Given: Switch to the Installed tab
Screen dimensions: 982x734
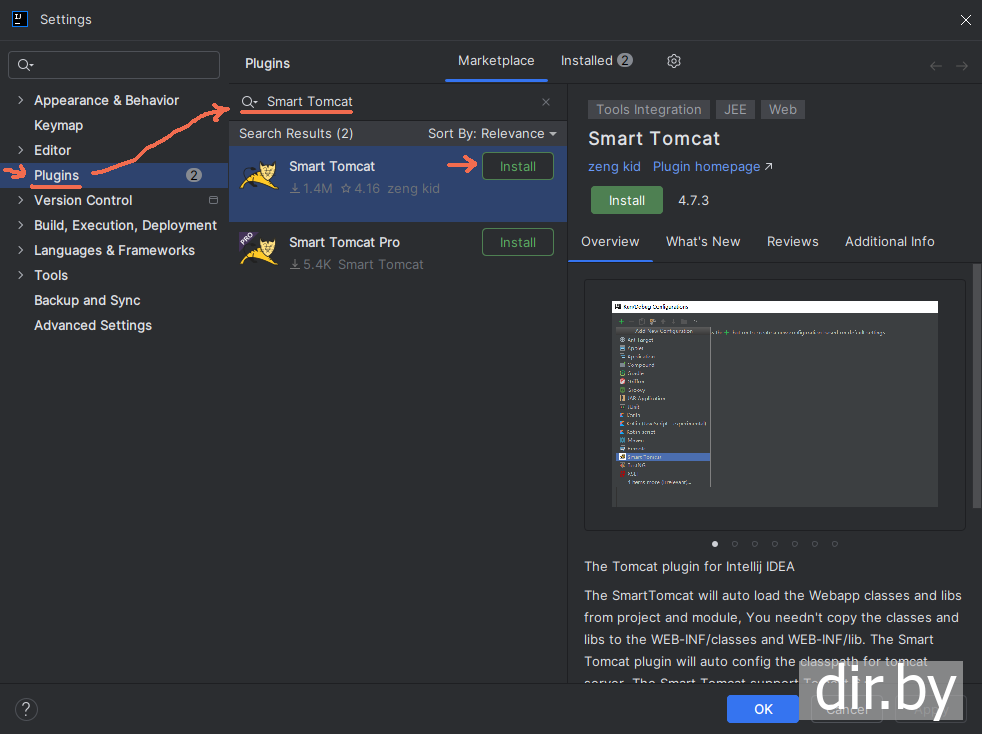Looking at the screenshot, I should [x=596, y=61].
